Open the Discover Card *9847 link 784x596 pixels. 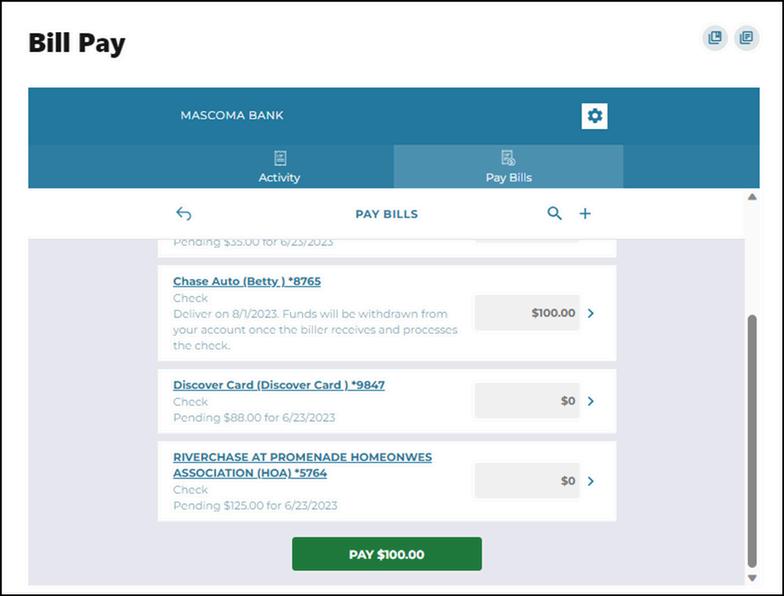(x=279, y=385)
